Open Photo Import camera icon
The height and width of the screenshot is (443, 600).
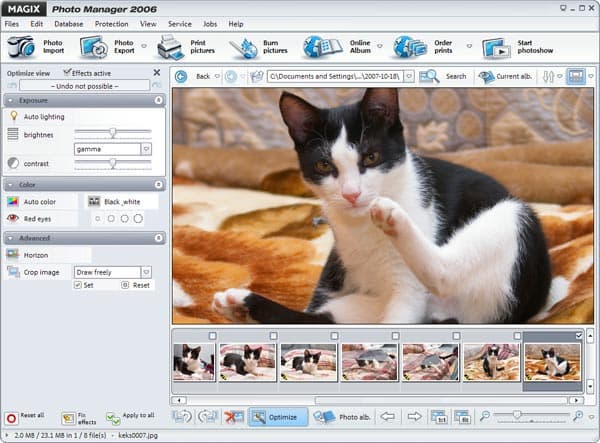(21, 47)
